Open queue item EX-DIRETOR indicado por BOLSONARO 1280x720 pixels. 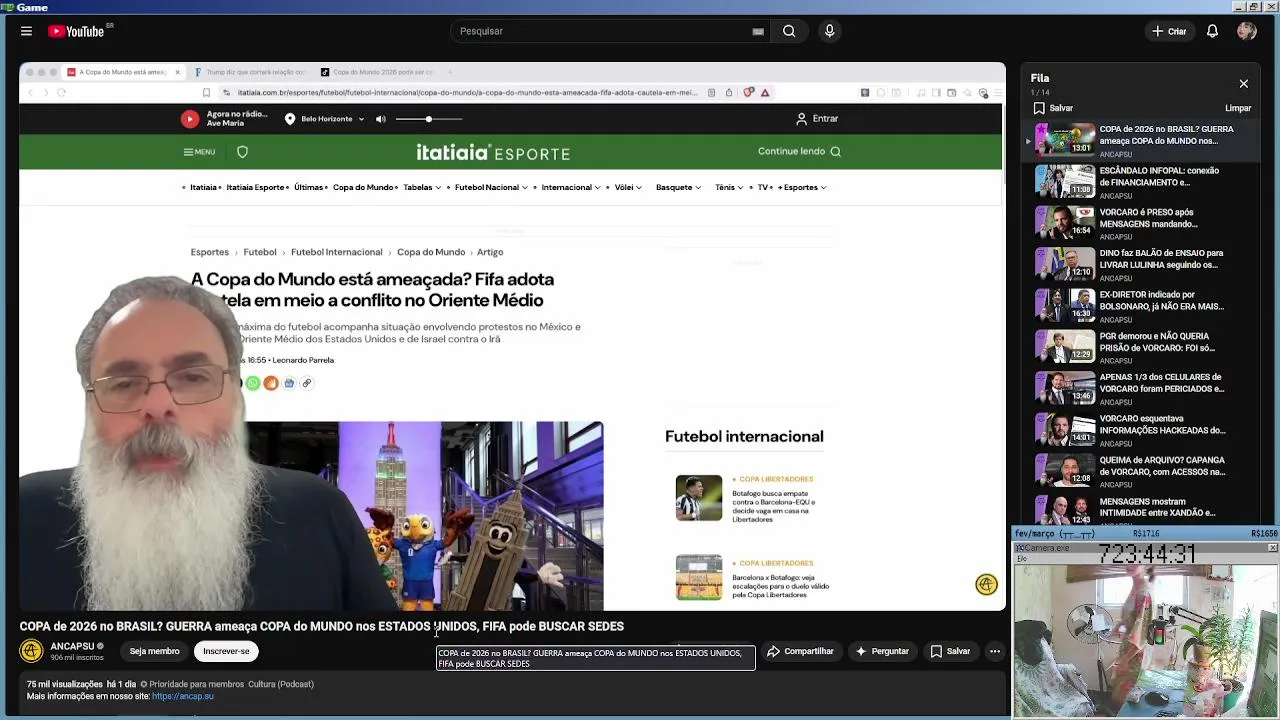point(1140,305)
